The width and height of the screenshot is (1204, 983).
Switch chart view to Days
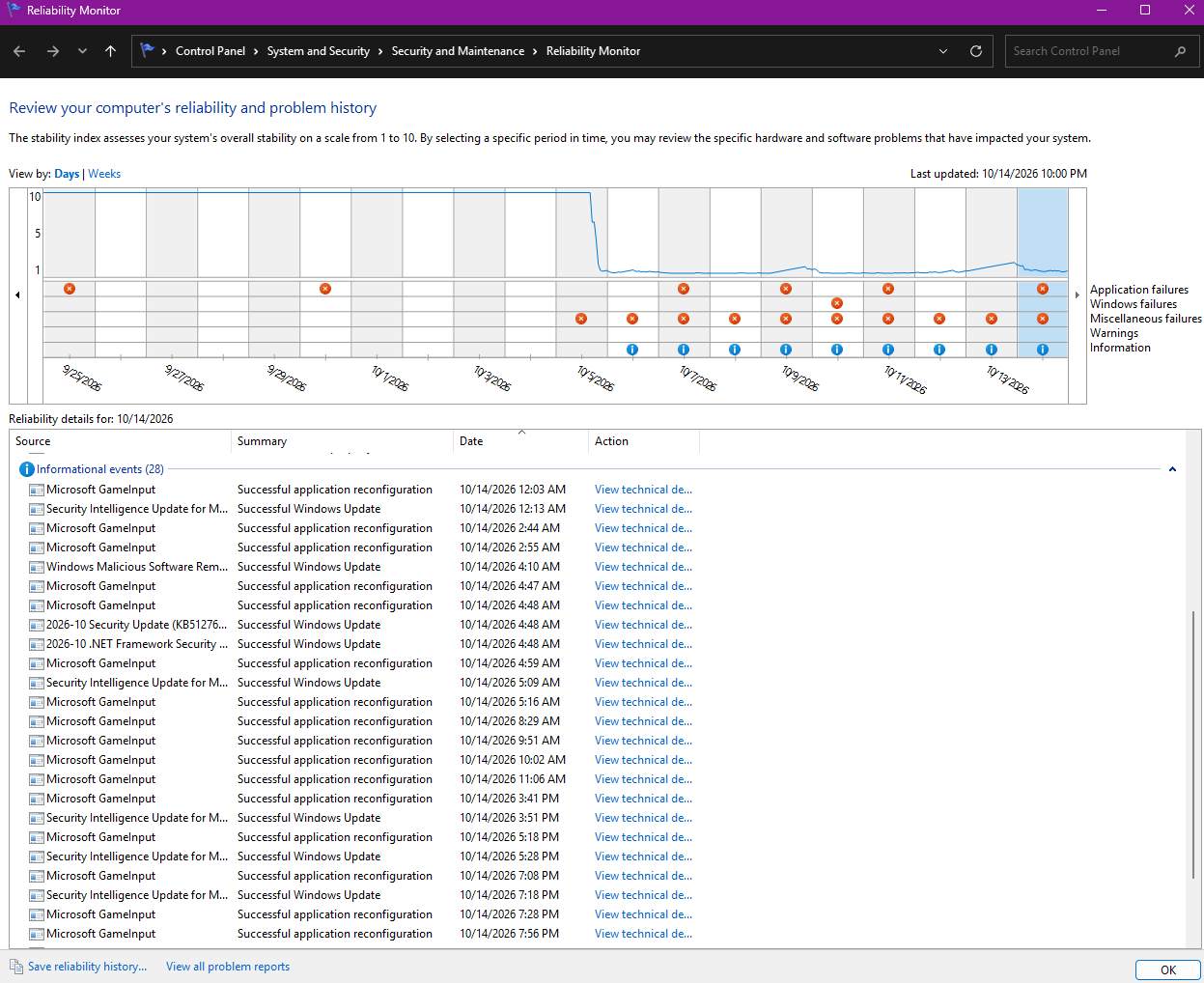tap(67, 174)
